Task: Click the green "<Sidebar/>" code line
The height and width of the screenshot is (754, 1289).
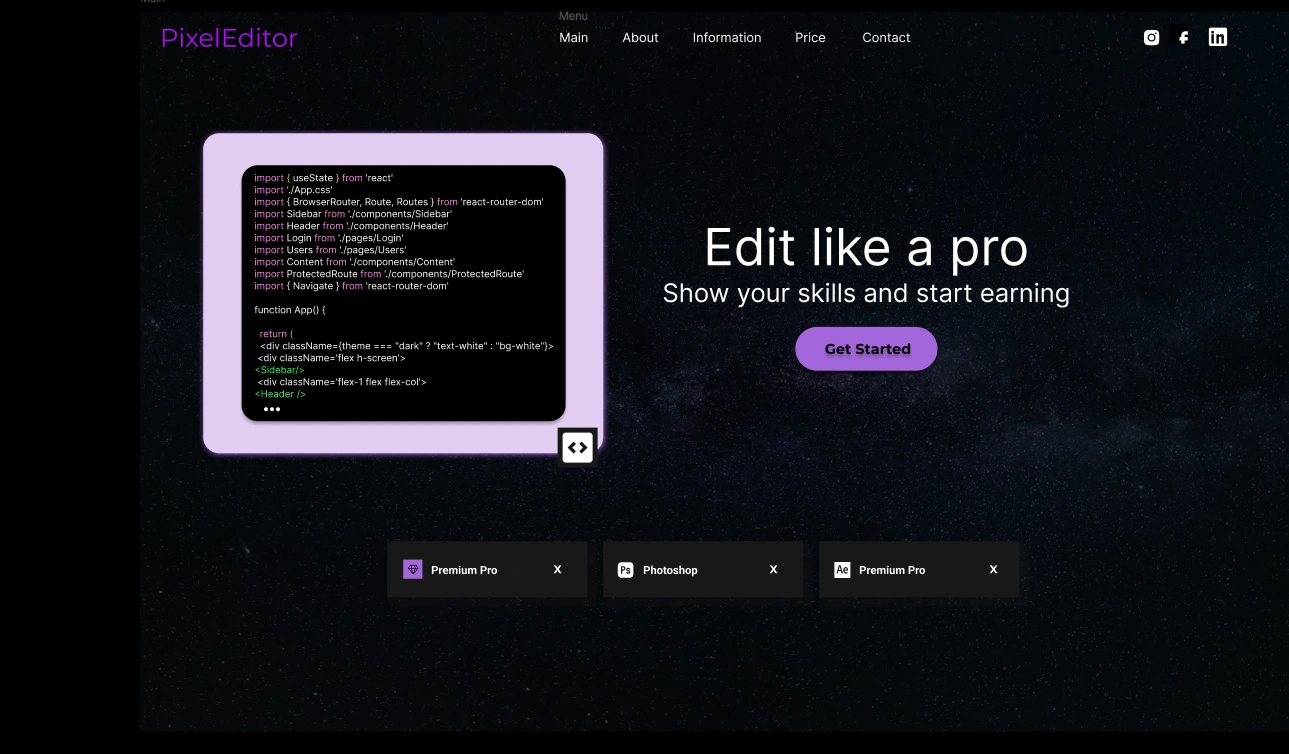Action: click(280, 370)
